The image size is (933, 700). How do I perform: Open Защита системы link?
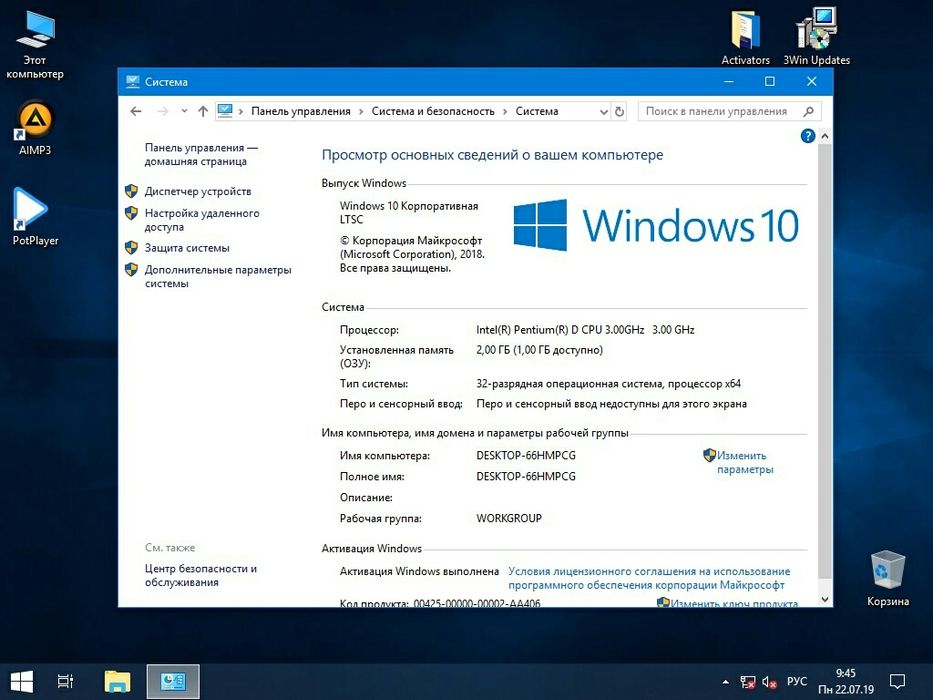(x=187, y=248)
